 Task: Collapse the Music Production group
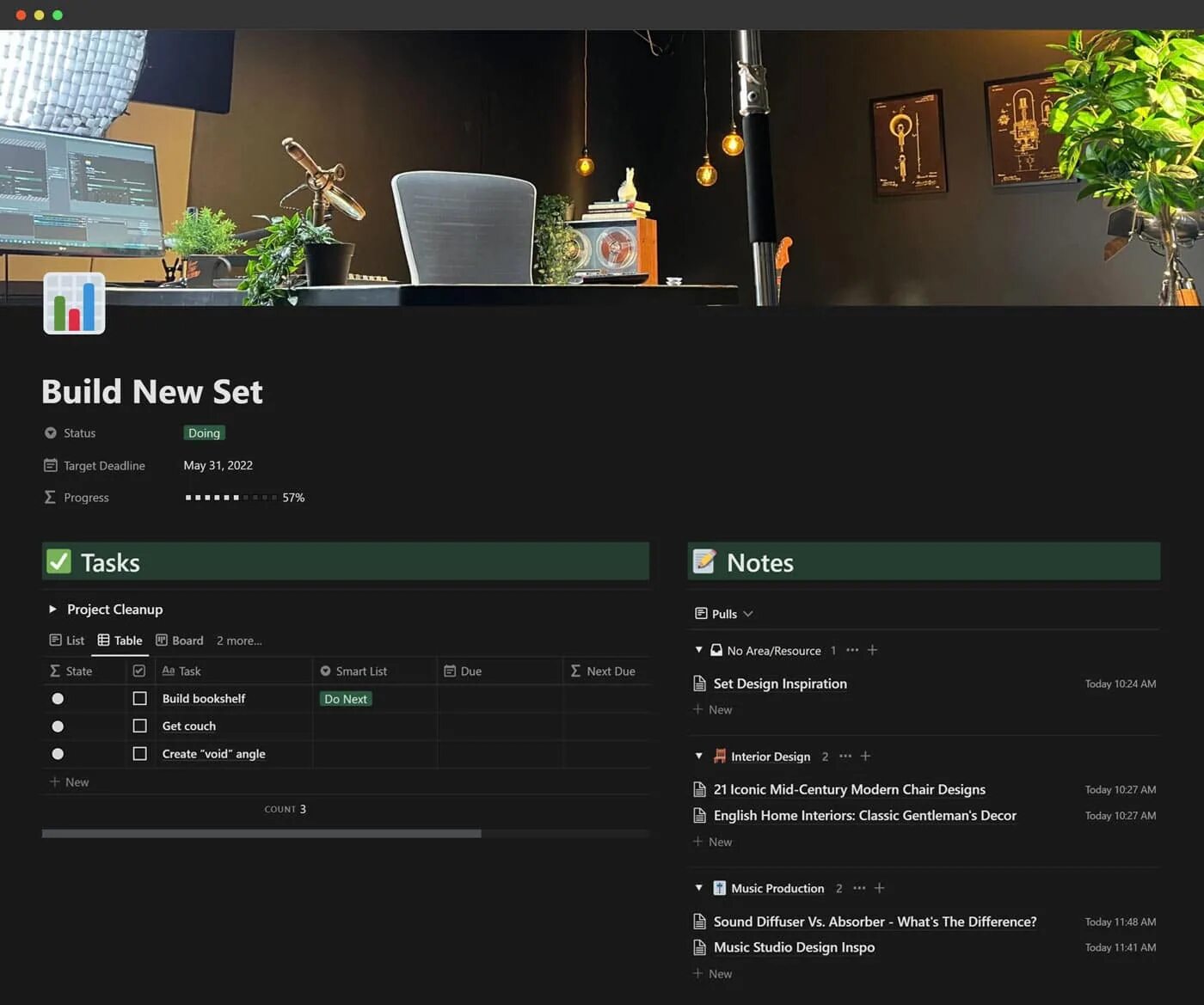(698, 888)
